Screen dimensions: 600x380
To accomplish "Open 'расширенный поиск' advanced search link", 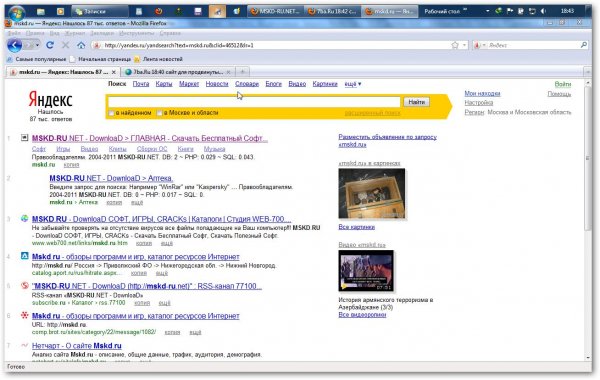I will tap(372, 113).
